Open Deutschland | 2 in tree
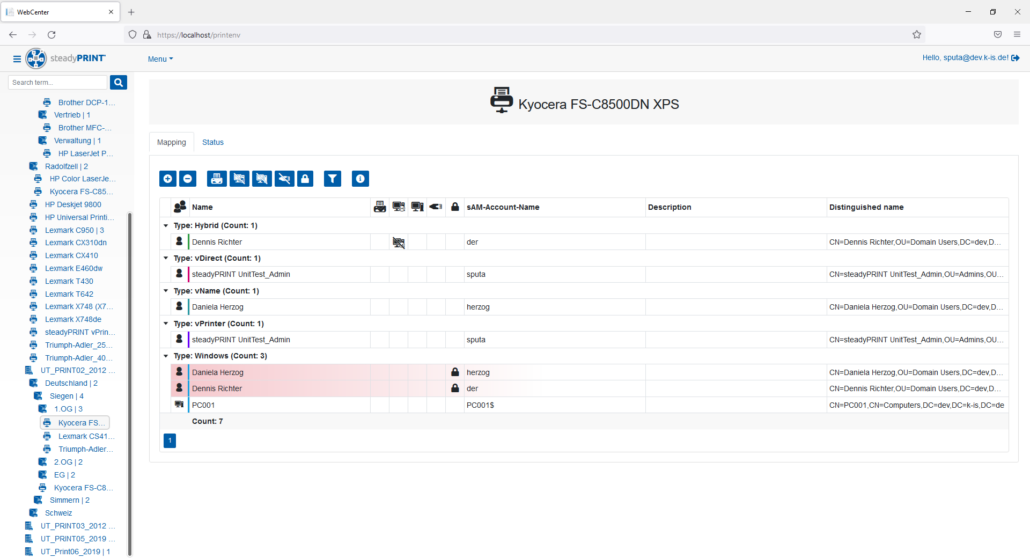The height and width of the screenshot is (558, 1030). pos(71,383)
